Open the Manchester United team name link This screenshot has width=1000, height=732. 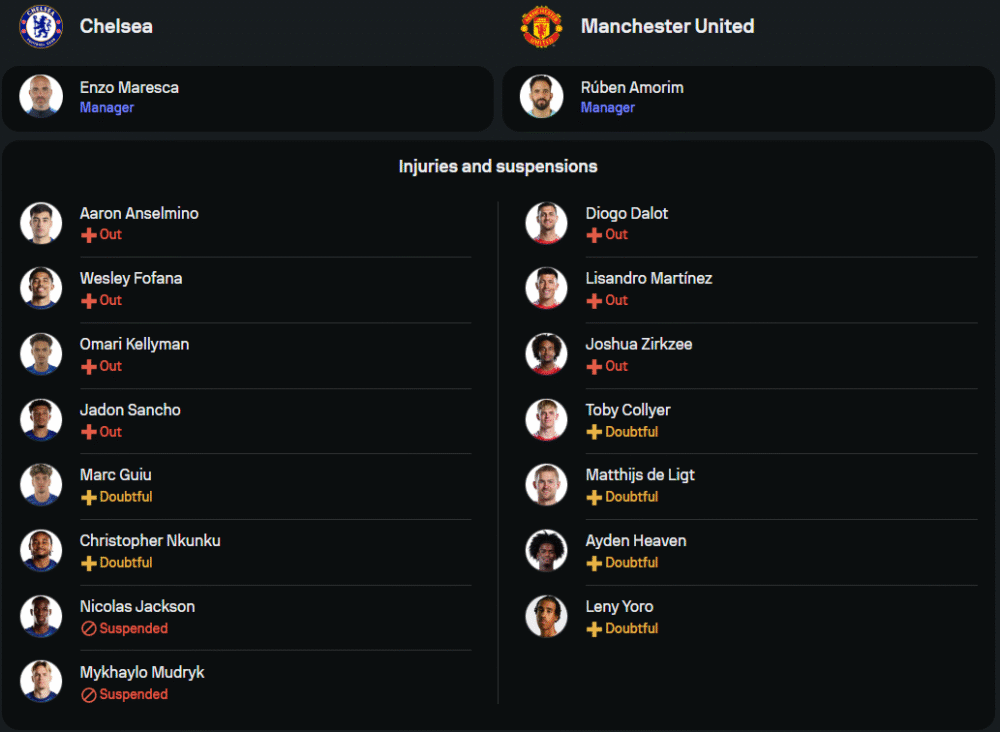[x=667, y=27]
